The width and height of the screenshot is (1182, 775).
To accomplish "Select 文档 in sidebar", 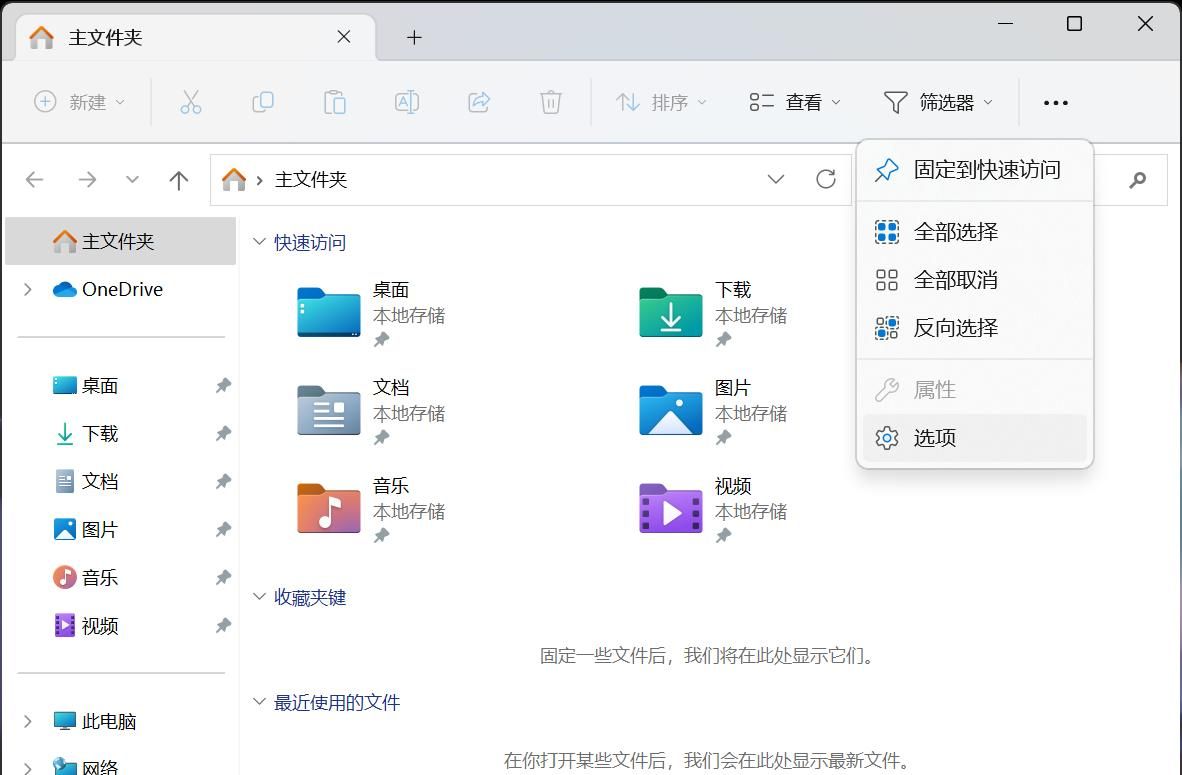I will point(121,481).
